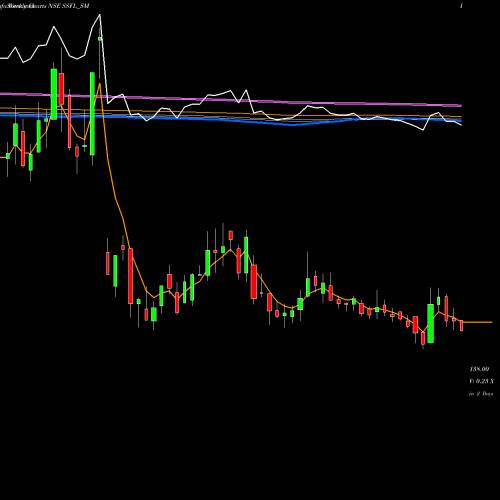Click the 0.23 volume value label

(482, 381)
